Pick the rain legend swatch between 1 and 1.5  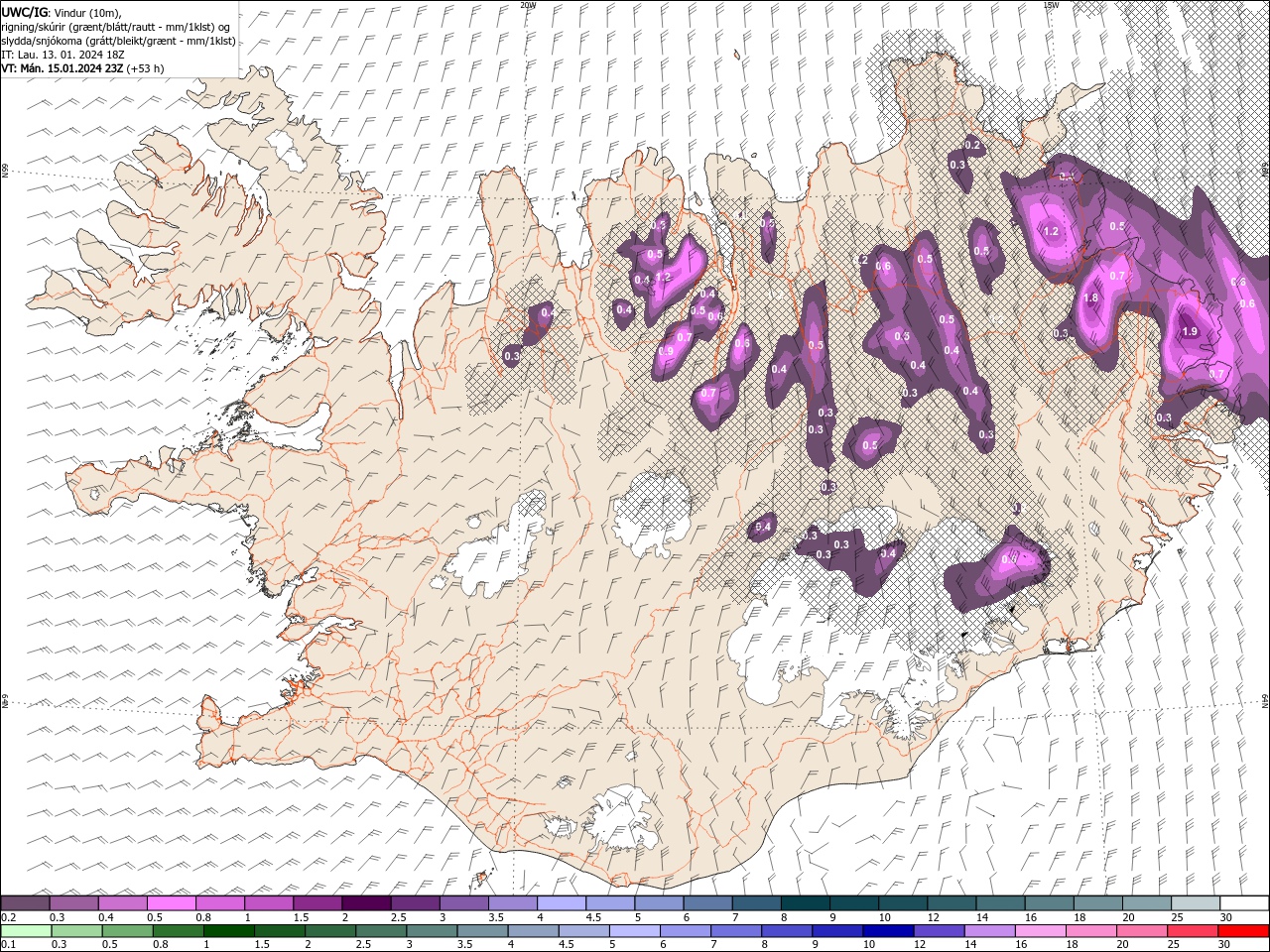coord(228,930)
